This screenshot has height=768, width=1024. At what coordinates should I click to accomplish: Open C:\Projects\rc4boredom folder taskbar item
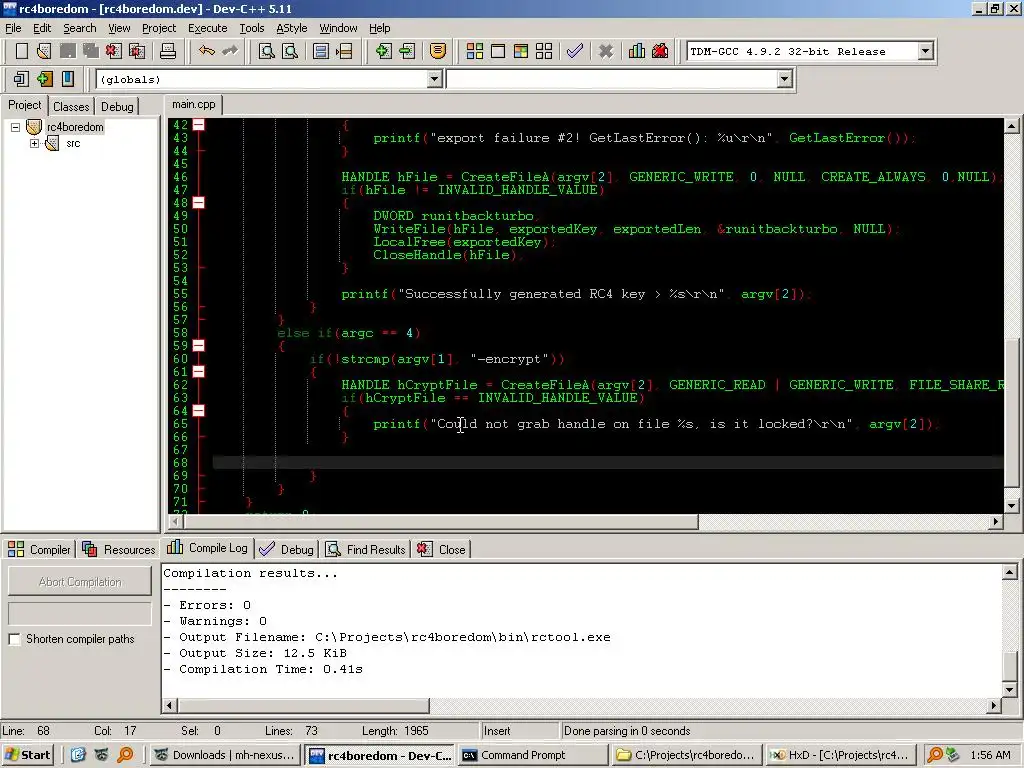(x=686, y=755)
